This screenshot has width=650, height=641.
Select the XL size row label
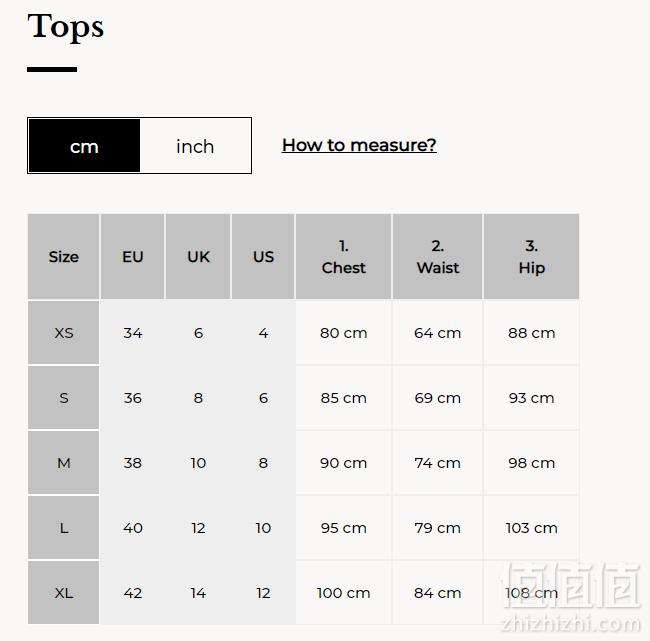click(x=63, y=592)
